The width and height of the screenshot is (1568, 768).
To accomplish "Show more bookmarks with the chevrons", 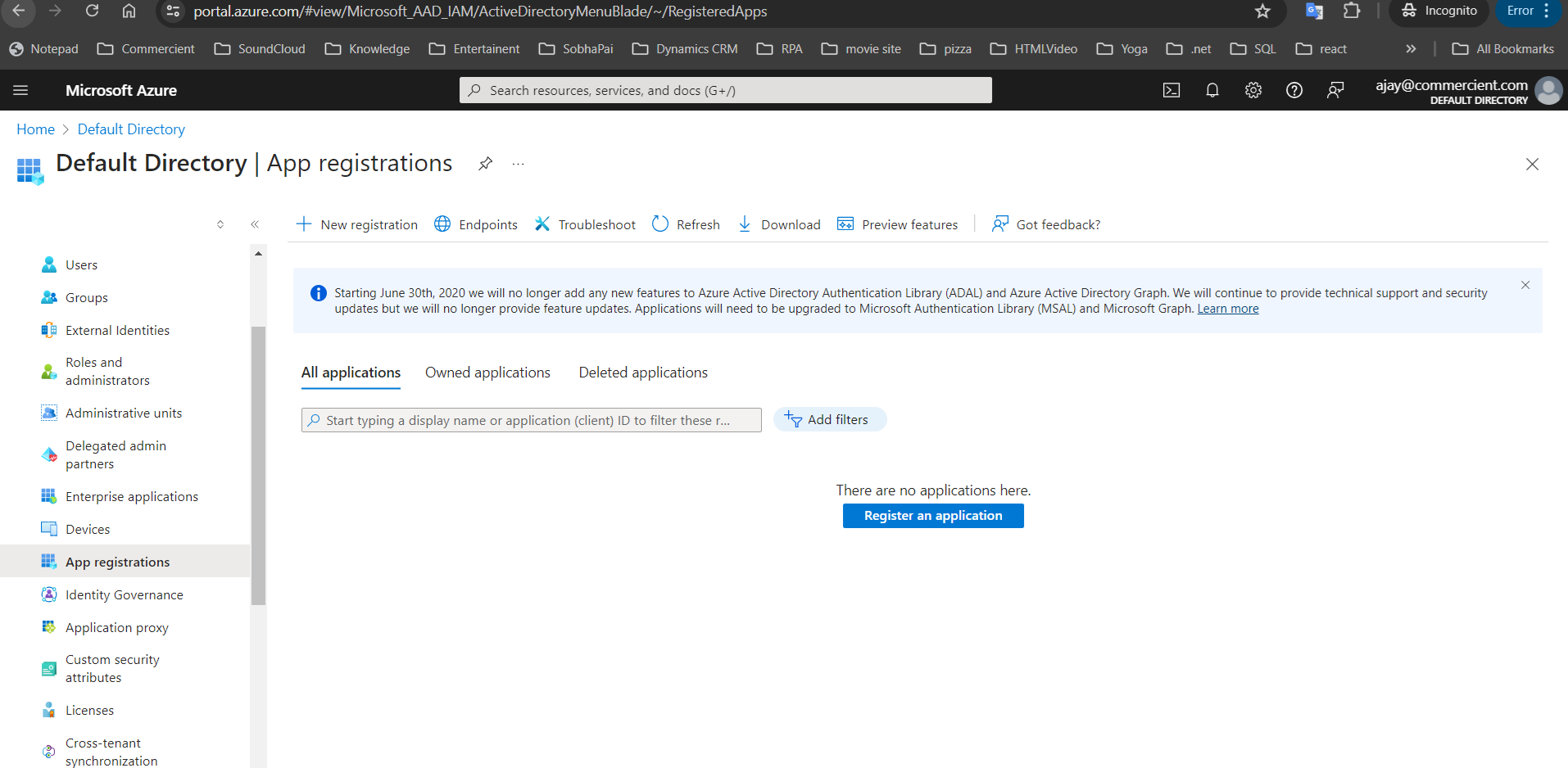I will pyautogui.click(x=1411, y=49).
